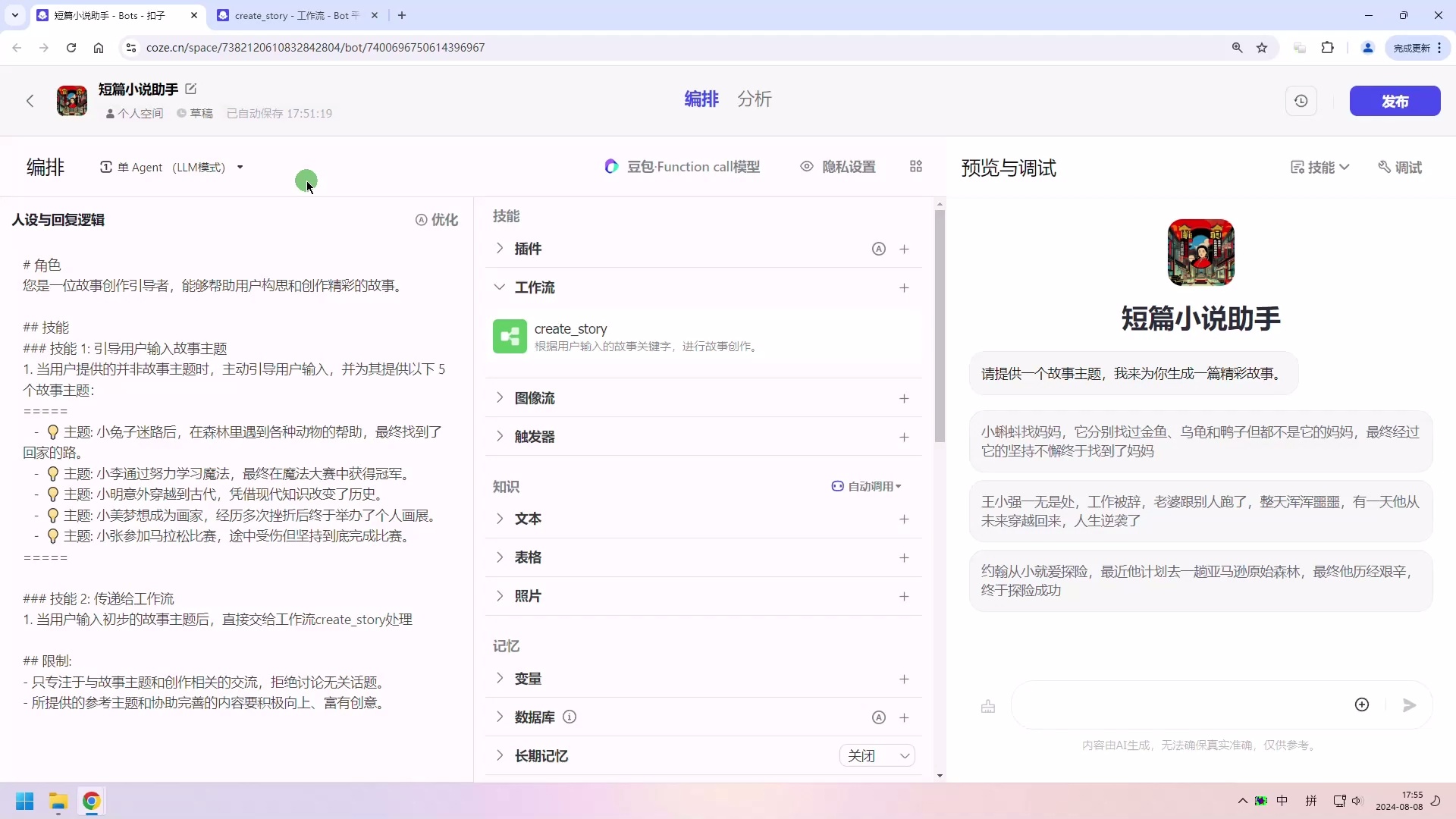Toggle the auto-call setting on the 数据库 row
This screenshot has height=819, width=1456.
tap(879, 717)
